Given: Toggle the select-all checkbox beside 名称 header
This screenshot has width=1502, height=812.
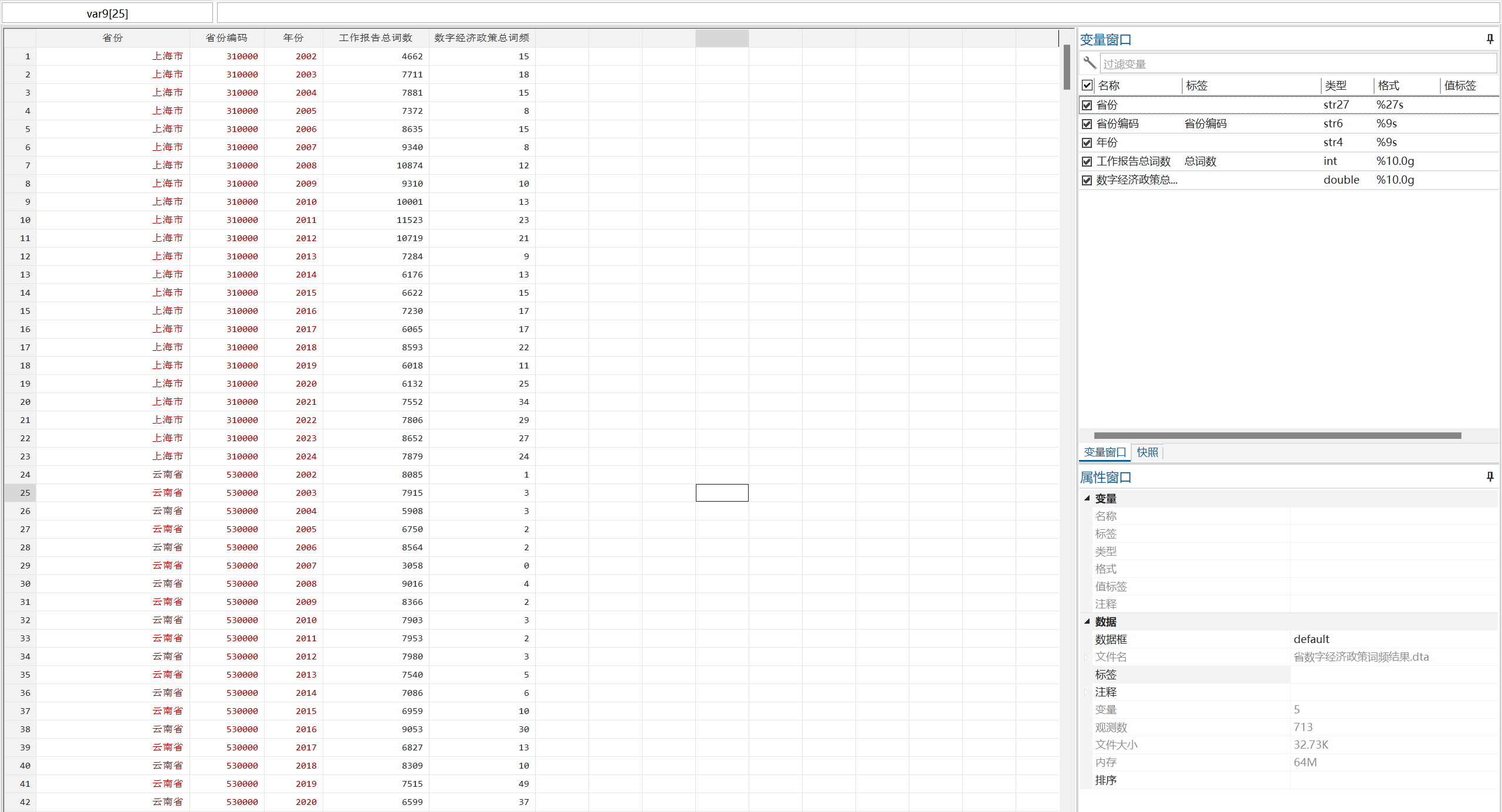Looking at the screenshot, I should [x=1087, y=86].
